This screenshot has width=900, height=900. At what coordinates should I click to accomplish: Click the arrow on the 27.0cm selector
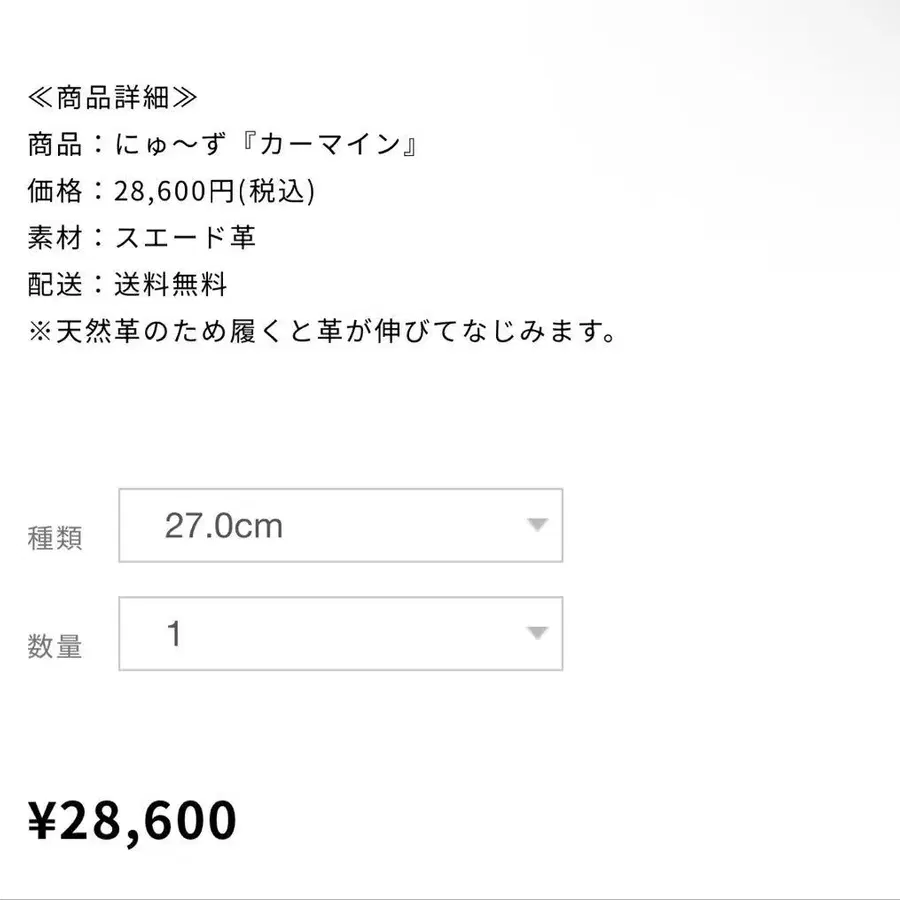pos(538,525)
